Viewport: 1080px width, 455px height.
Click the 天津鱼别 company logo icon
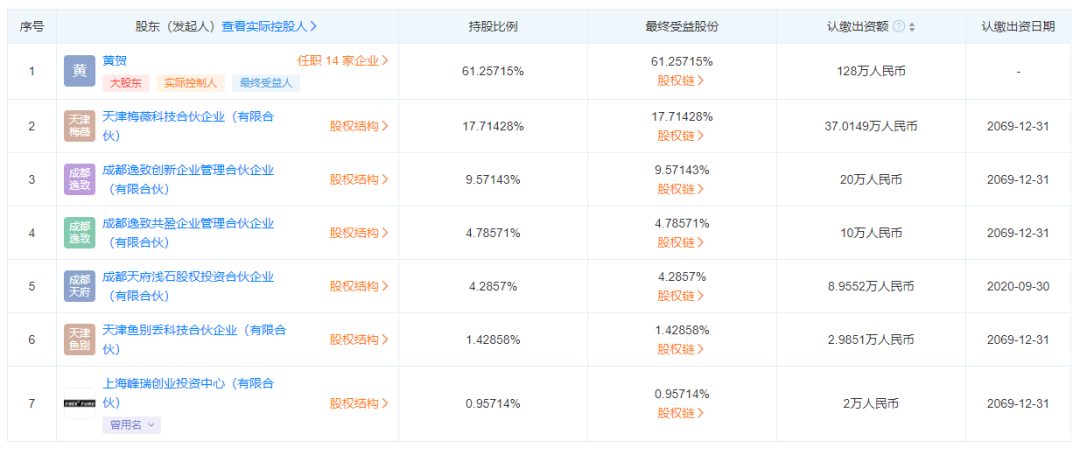[x=79, y=339]
